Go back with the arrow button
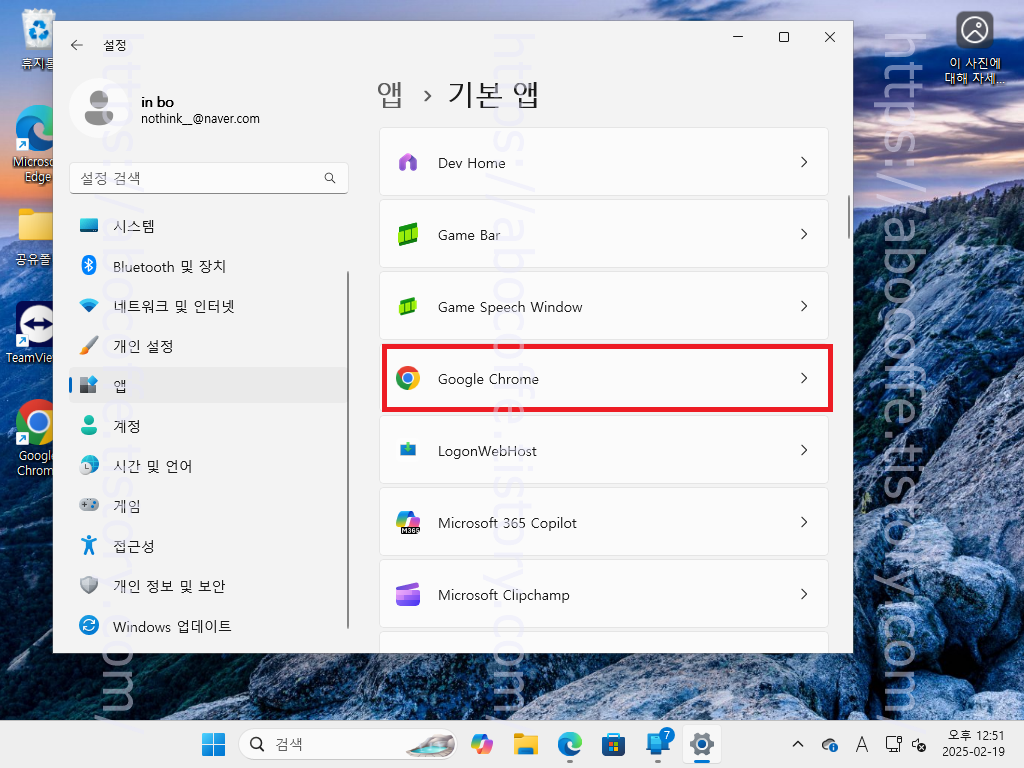Screen dimensions: 1024x768 point(77,45)
